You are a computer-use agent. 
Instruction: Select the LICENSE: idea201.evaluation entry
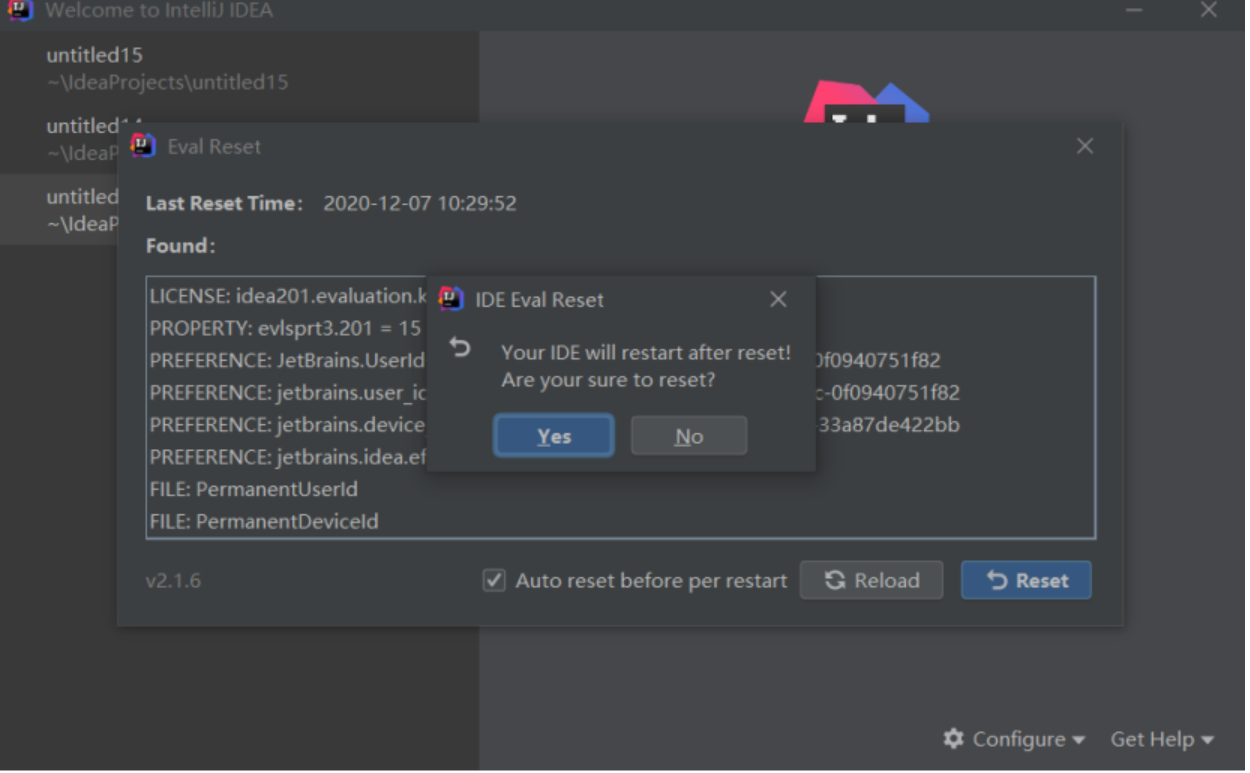(x=288, y=296)
